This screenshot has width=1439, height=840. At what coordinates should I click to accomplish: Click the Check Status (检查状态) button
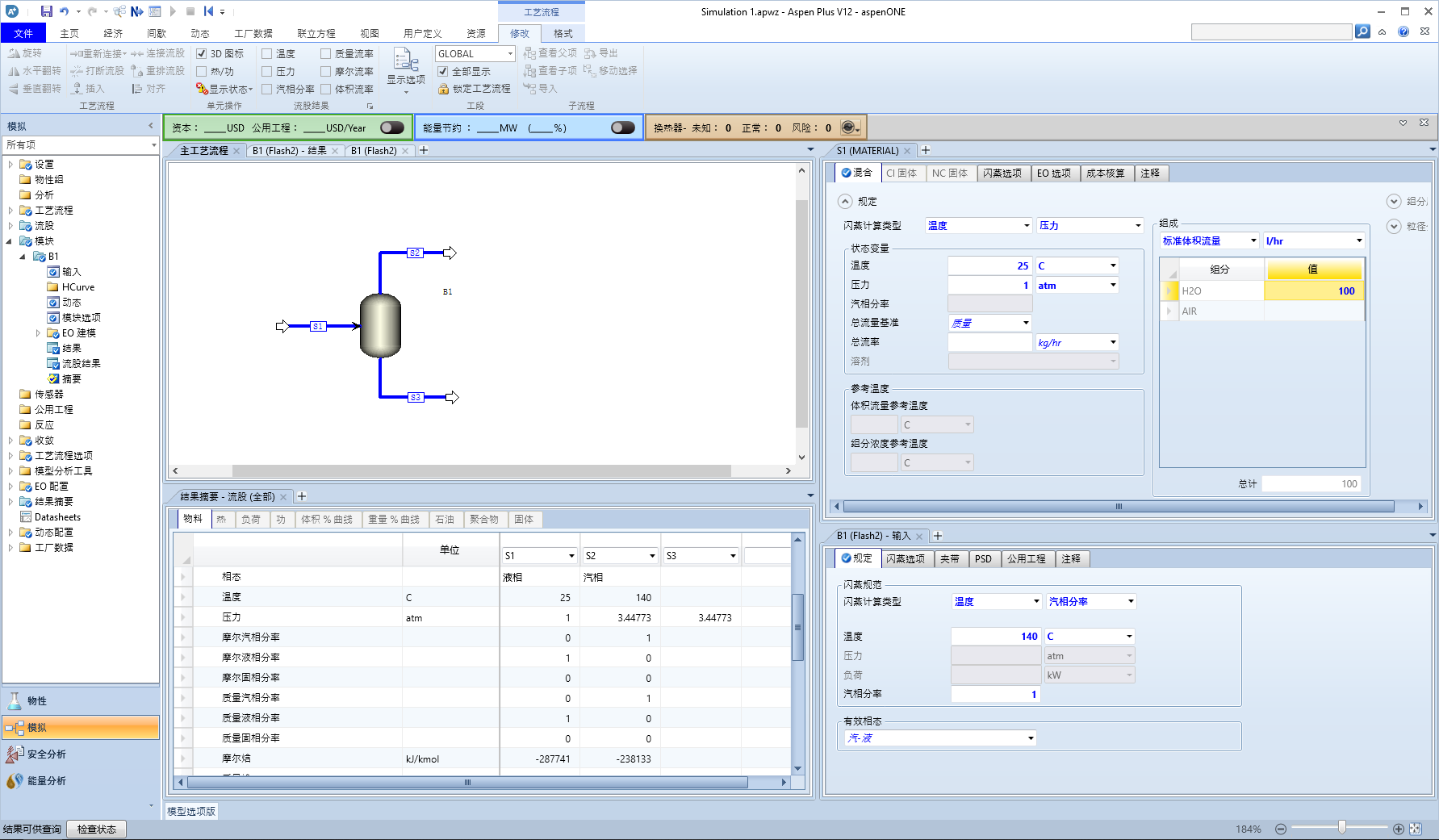click(x=97, y=829)
